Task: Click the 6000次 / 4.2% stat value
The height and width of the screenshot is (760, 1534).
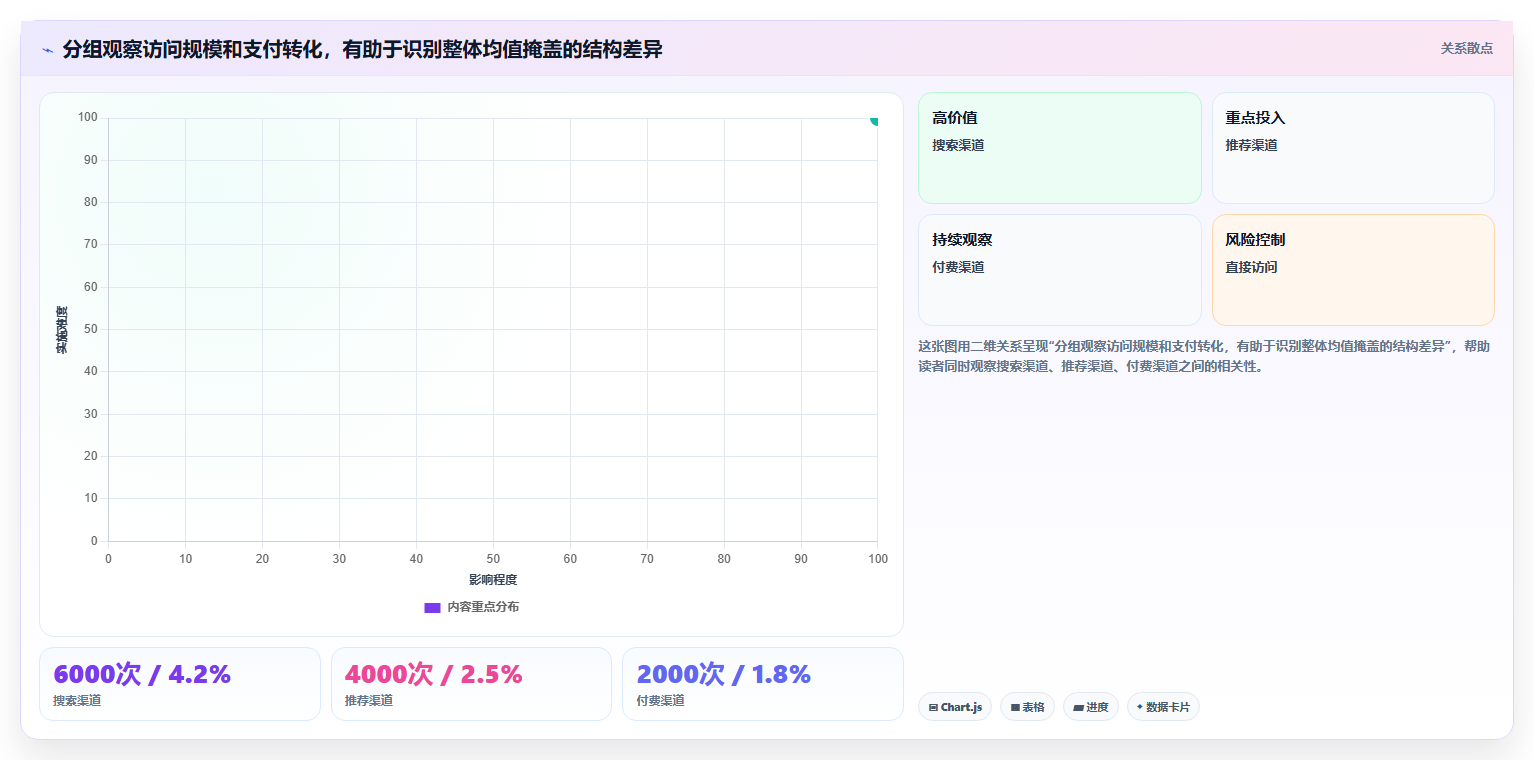Action: click(x=142, y=674)
